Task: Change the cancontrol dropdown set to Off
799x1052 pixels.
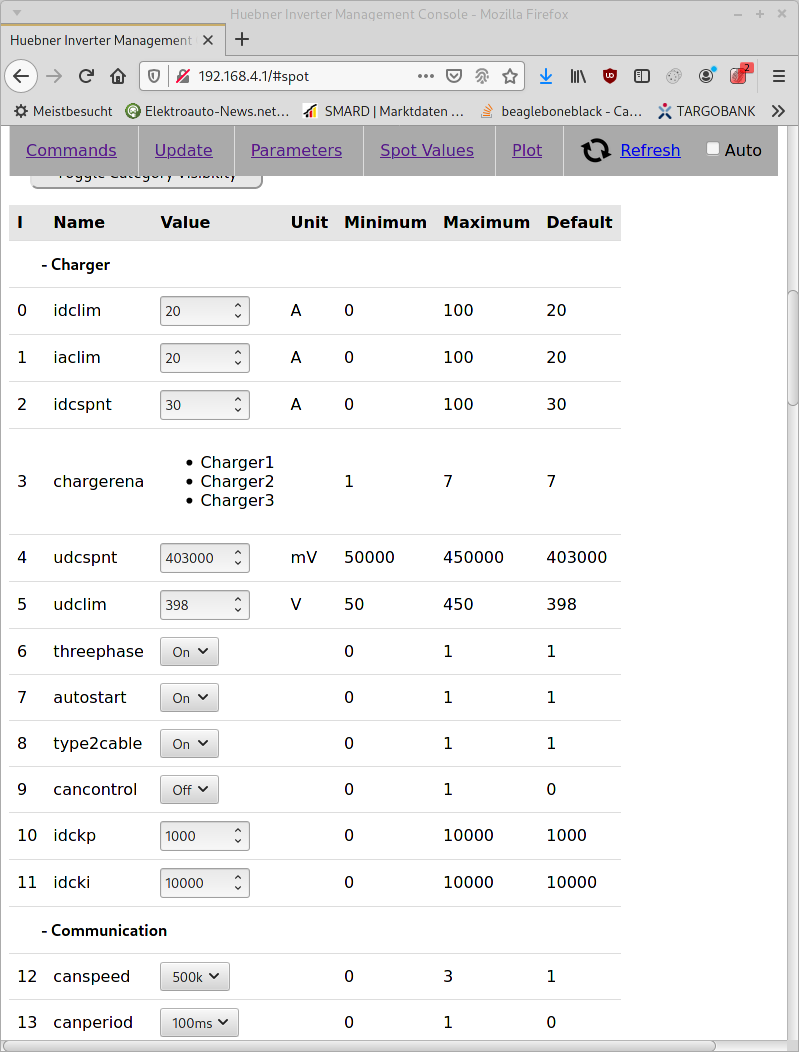Action: pos(189,789)
